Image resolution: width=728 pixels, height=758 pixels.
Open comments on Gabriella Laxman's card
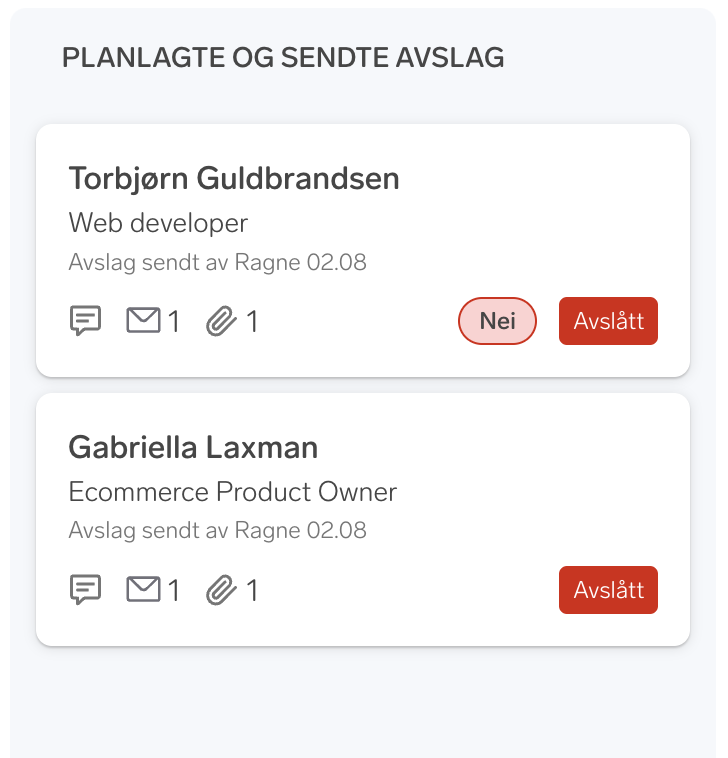85,590
